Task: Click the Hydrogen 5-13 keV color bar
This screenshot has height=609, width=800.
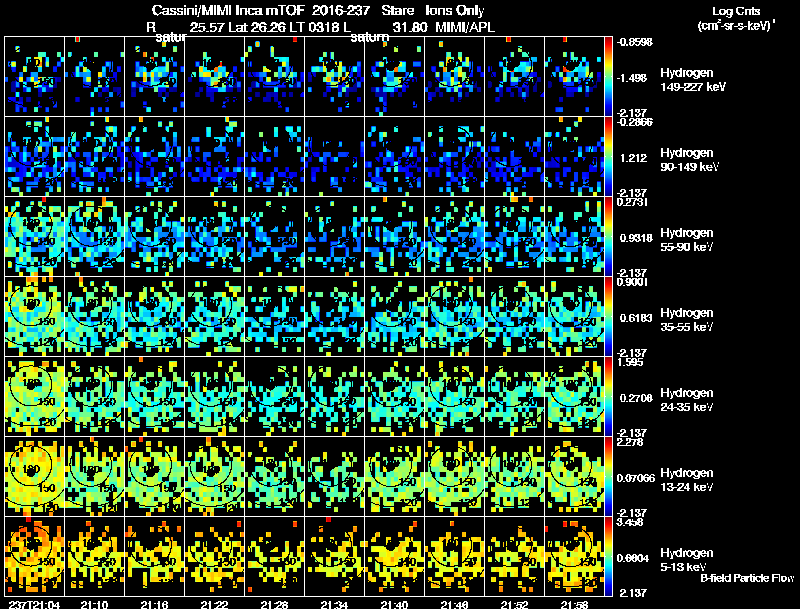Action: coord(609,556)
